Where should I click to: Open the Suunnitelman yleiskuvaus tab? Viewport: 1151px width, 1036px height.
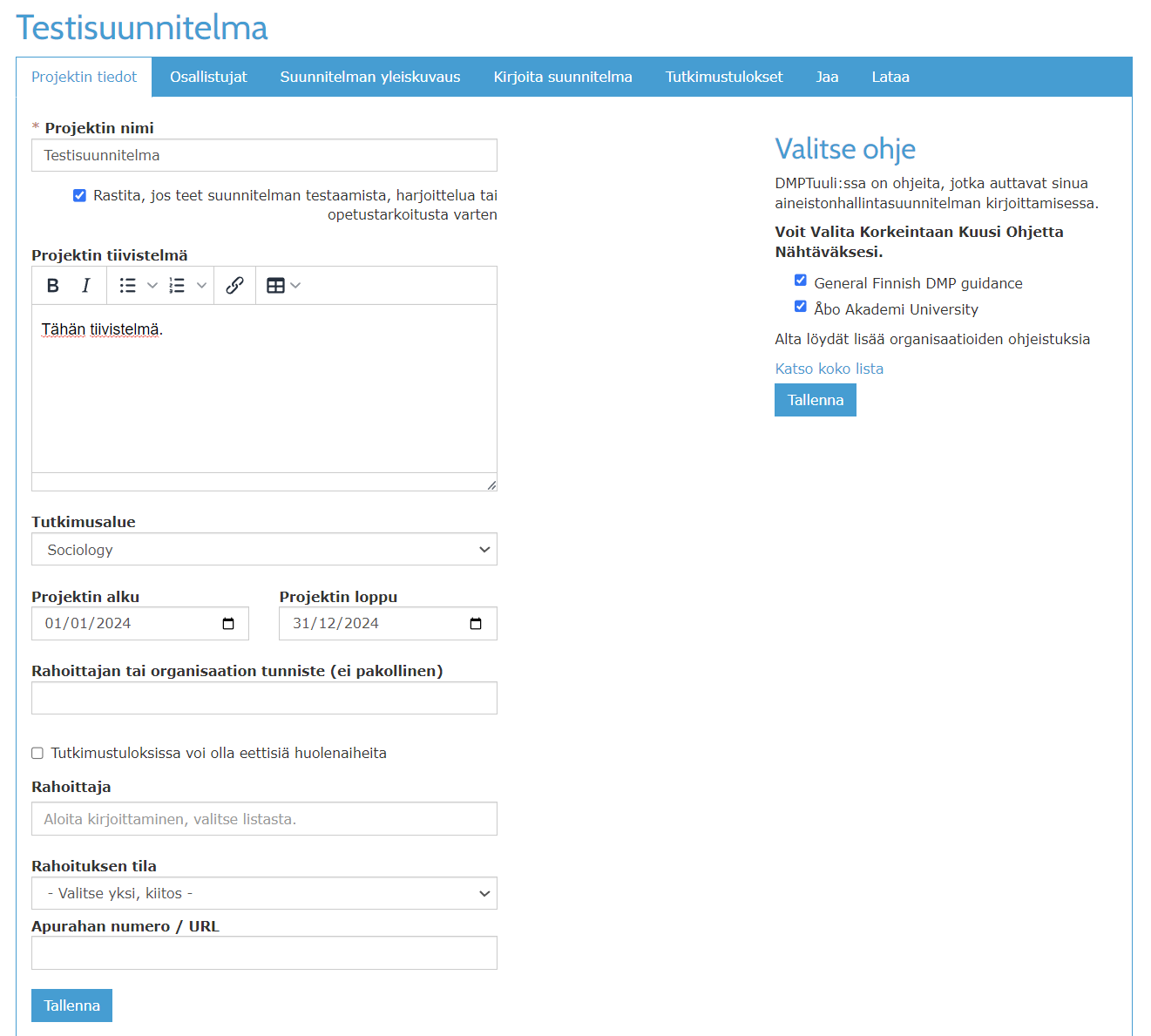click(x=370, y=77)
